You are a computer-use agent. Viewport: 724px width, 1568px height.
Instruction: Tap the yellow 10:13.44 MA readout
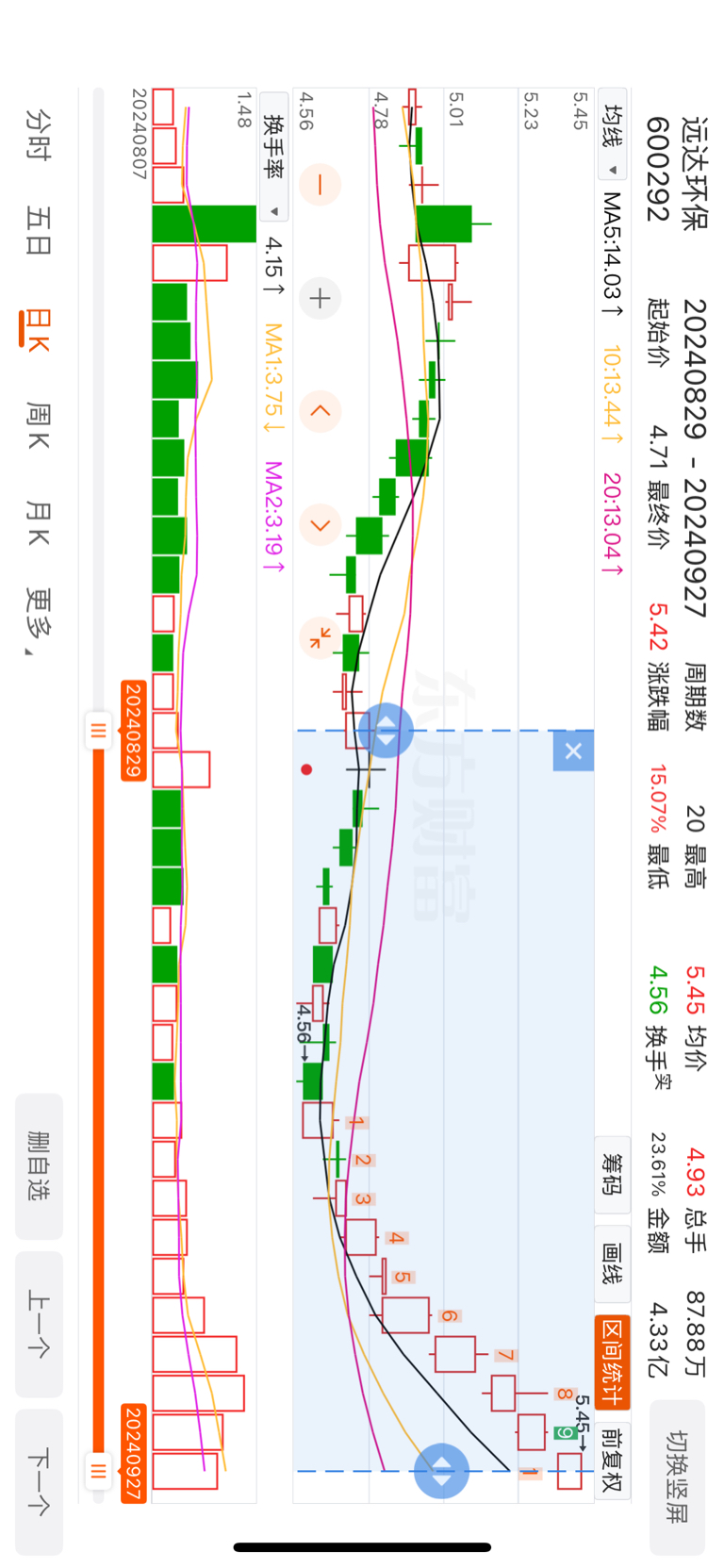click(x=612, y=396)
